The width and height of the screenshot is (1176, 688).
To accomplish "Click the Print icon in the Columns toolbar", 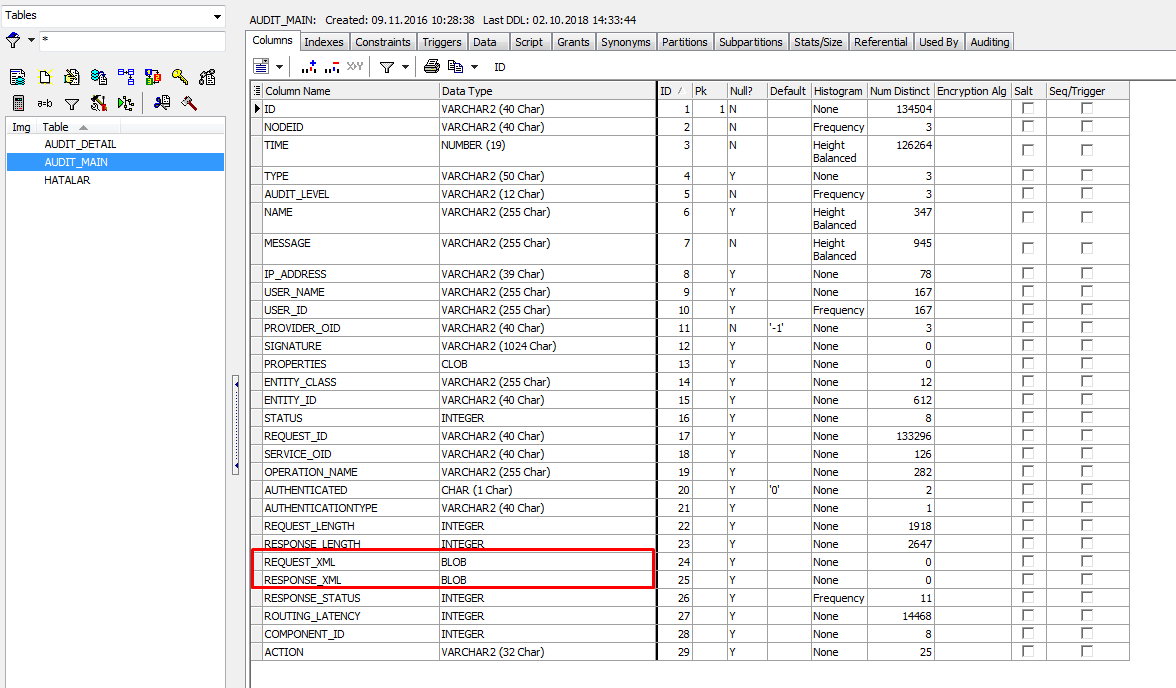I will (x=432, y=66).
